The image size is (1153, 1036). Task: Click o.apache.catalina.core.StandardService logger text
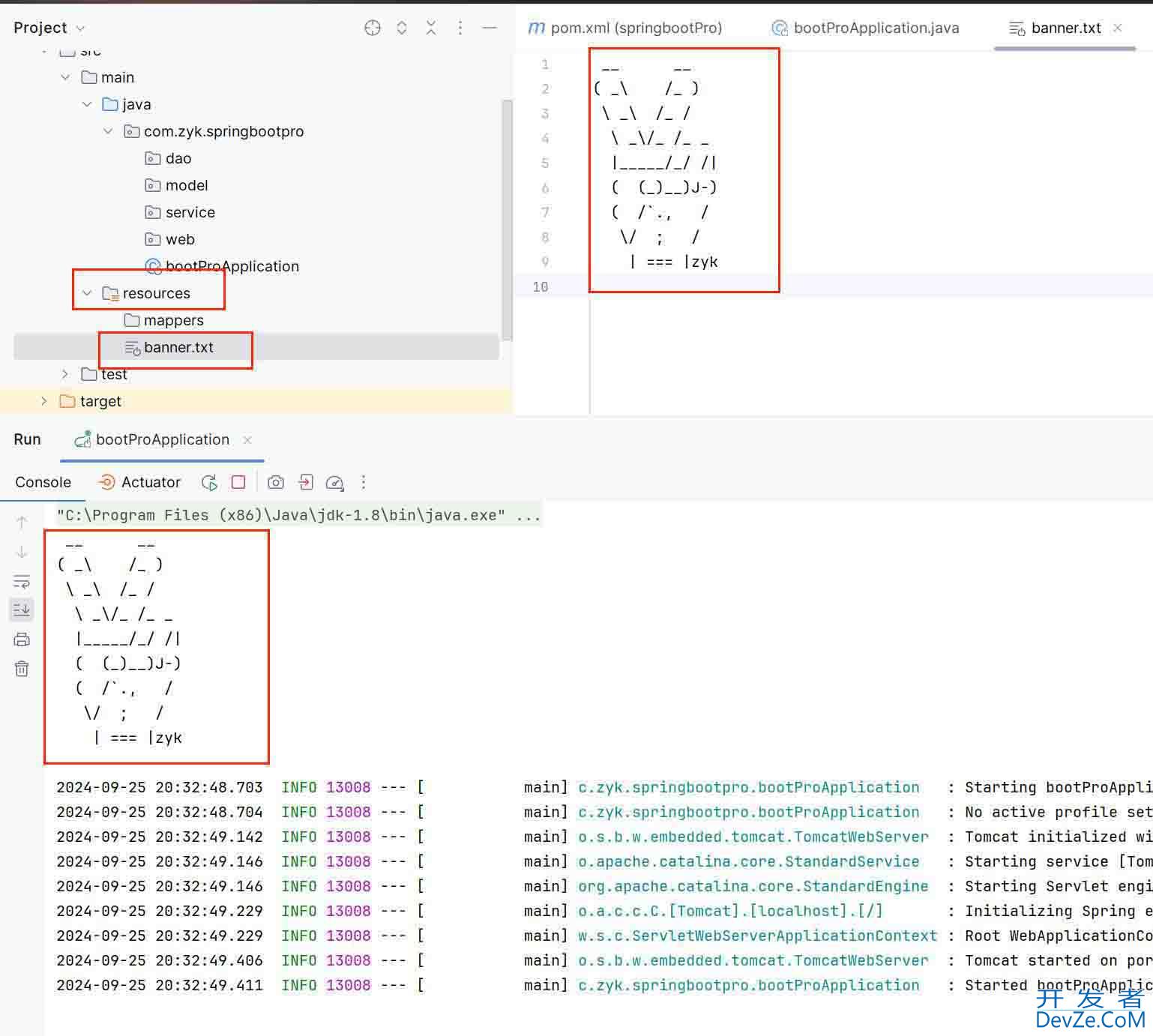(748, 861)
